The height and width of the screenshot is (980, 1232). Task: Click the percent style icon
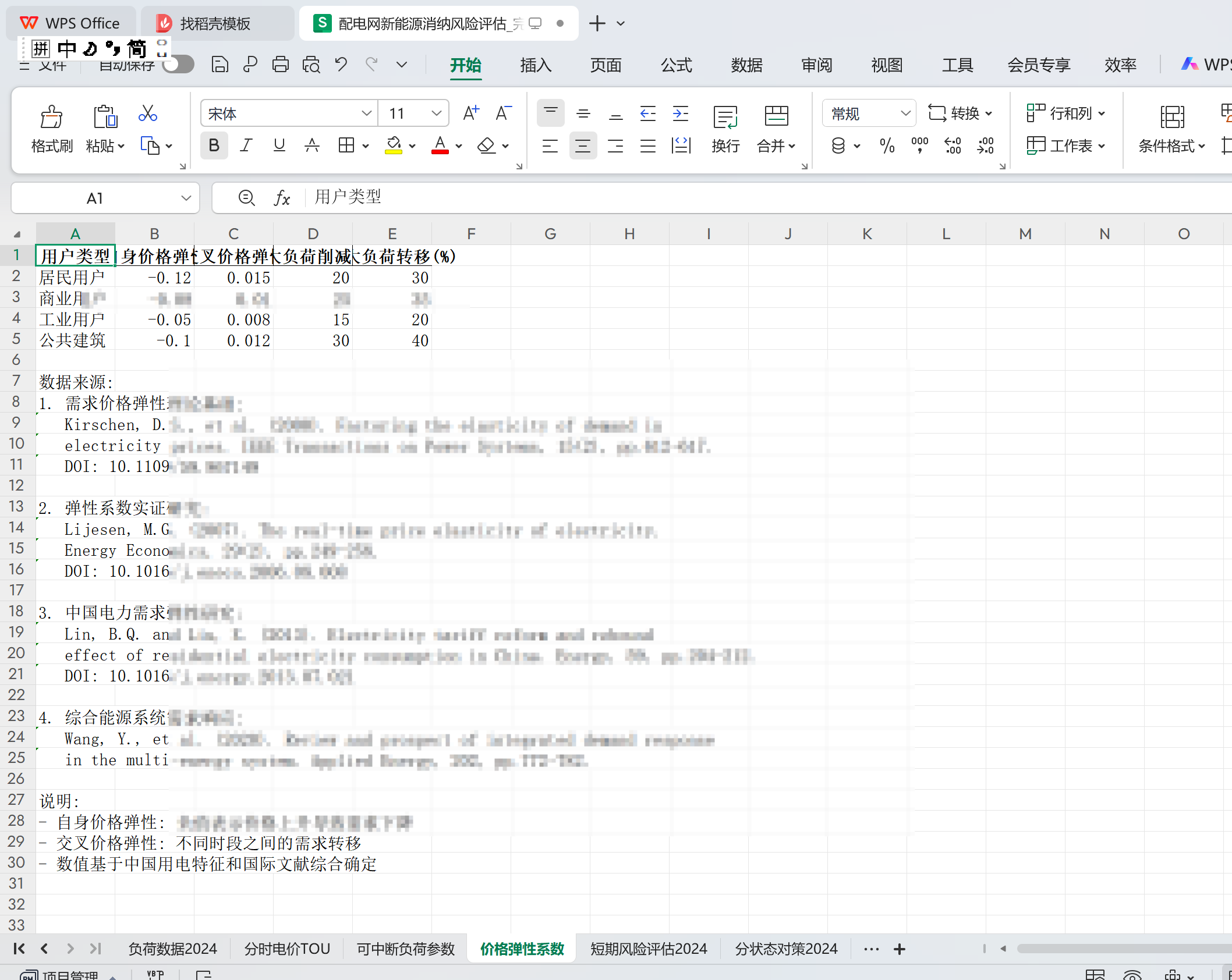point(887,145)
